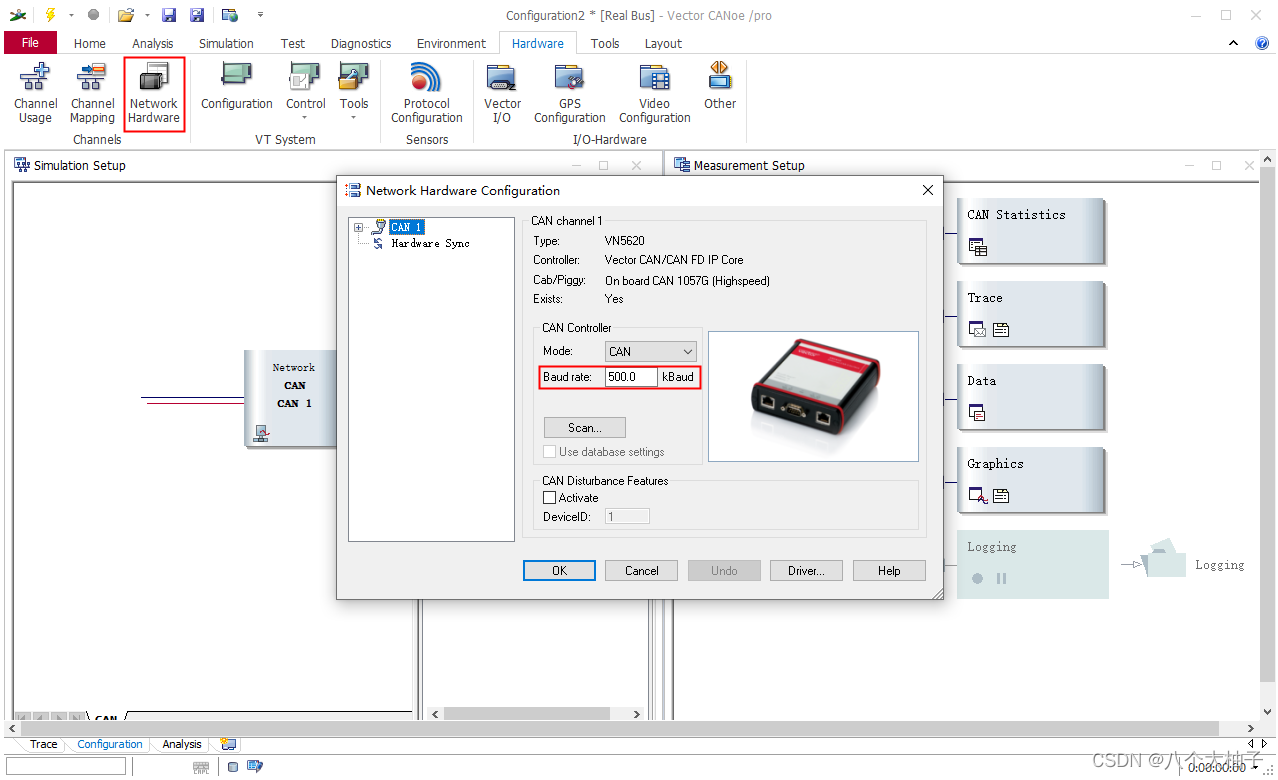
Task: Click the Data block in Measurement Setup
Action: pyautogui.click(x=1031, y=397)
